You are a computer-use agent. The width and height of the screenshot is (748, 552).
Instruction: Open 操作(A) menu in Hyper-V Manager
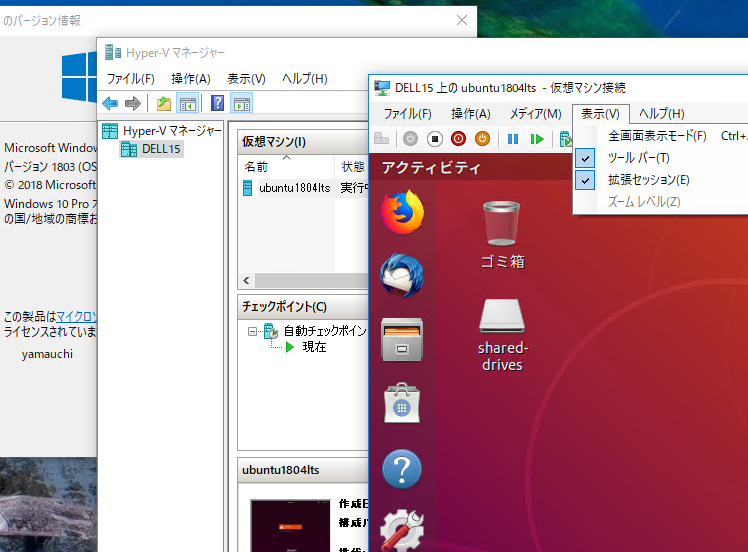[191, 79]
